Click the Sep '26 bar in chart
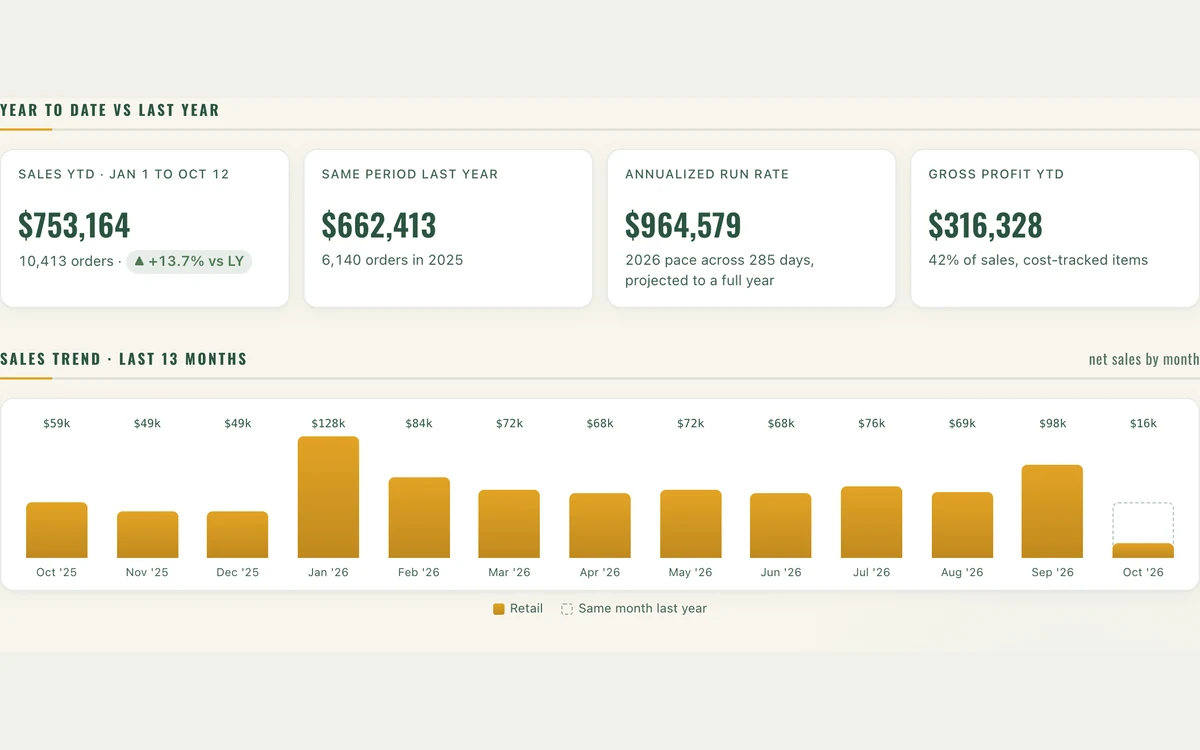The height and width of the screenshot is (750, 1200). click(1052, 511)
